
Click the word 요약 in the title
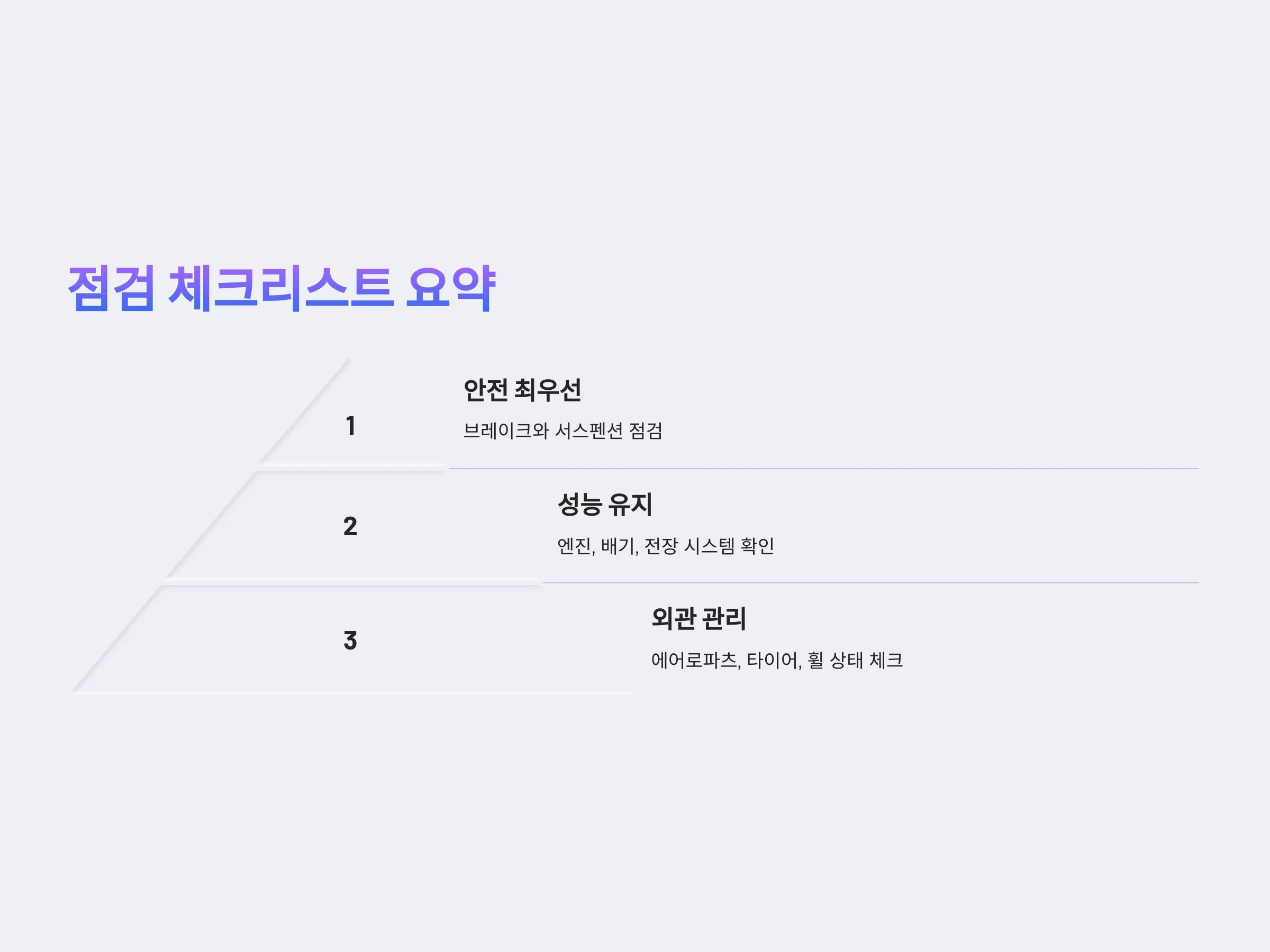pyautogui.click(x=451, y=288)
